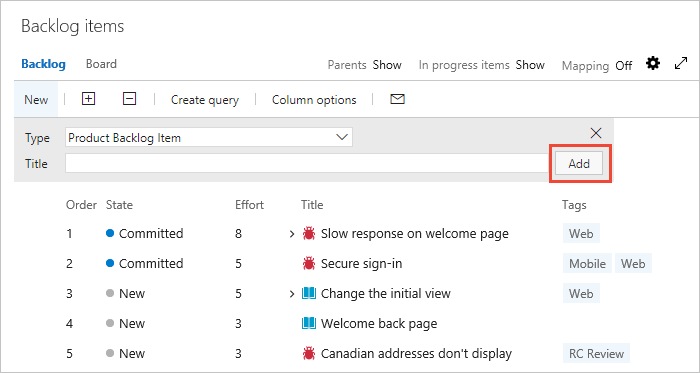Click book icon for Welcome back page
700x373 pixels.
tap(308, 323)
